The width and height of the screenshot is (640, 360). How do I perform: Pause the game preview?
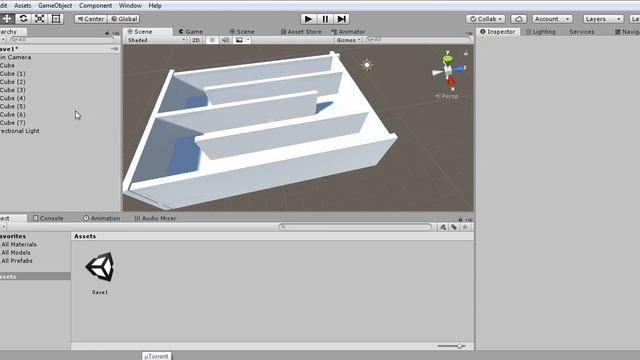point(325,19)
